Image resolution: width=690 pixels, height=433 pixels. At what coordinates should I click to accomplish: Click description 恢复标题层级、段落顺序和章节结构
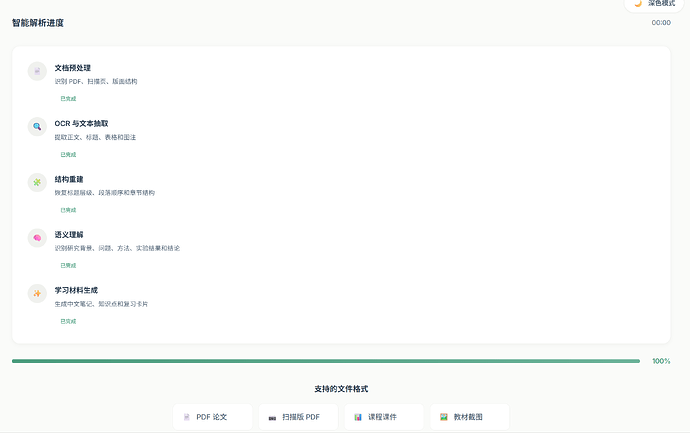105,193
